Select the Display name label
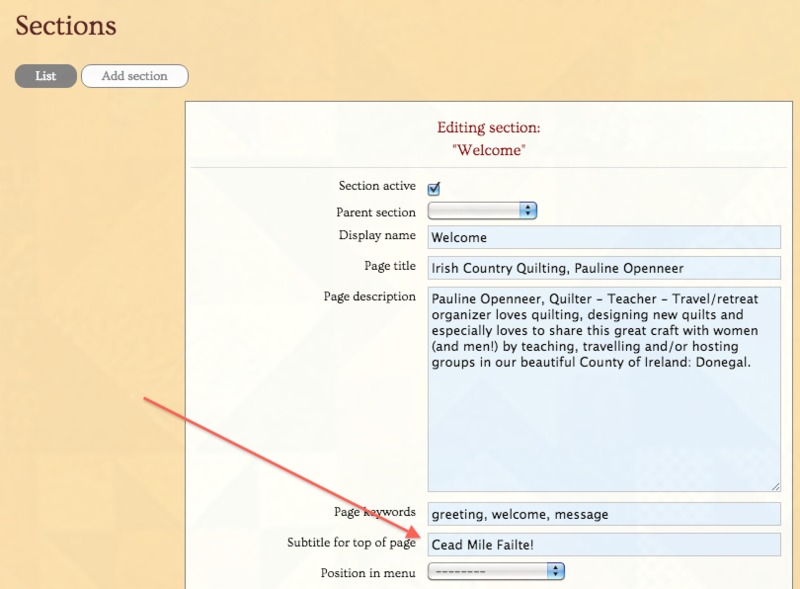Image resolution: width=800 pixels, height=589 pixels. (x=377, y=235)
